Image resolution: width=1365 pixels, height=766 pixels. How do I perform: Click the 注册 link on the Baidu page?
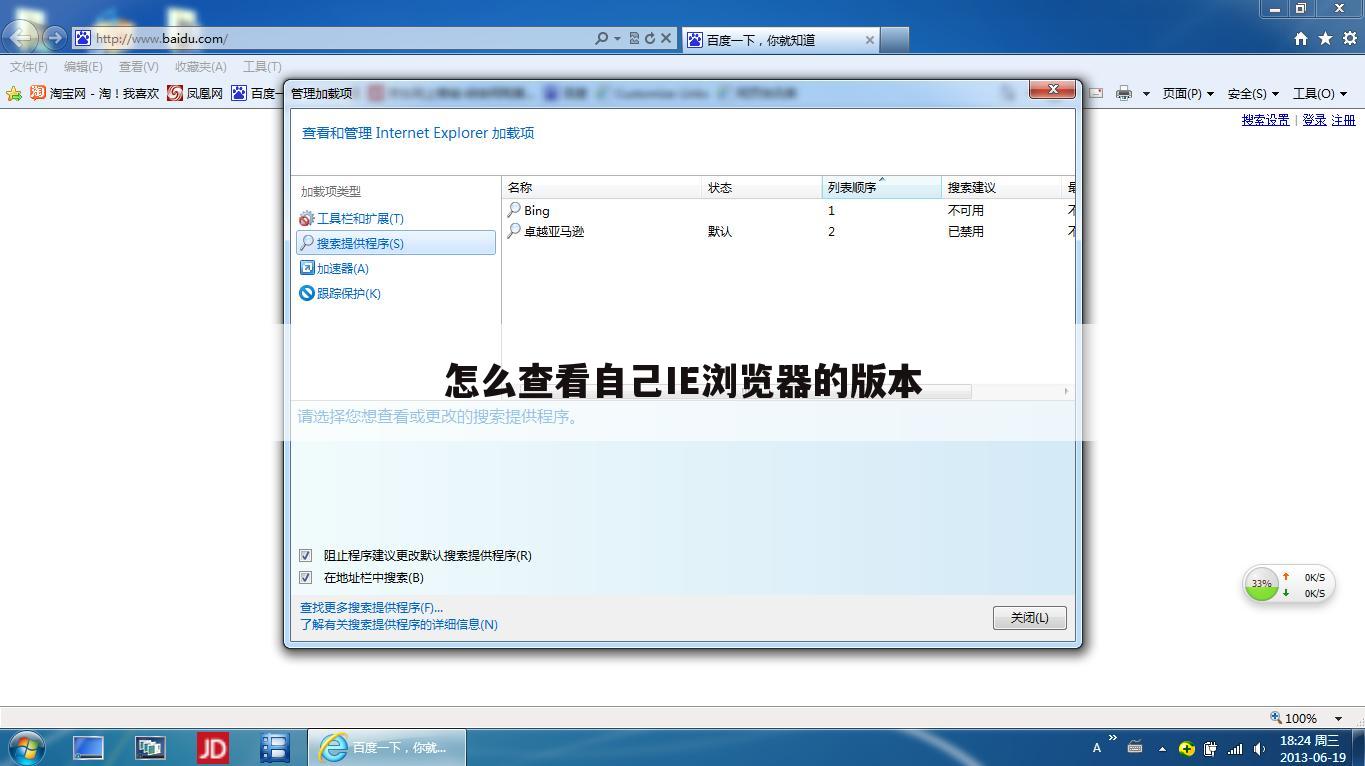1343,120
